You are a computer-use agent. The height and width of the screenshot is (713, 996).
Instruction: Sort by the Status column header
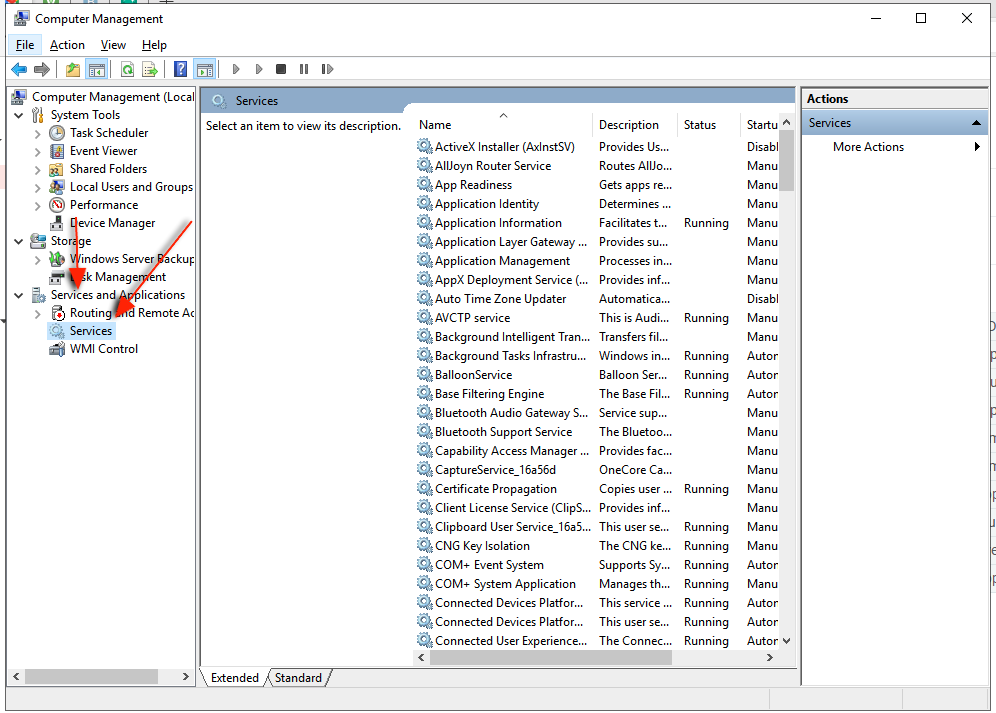coord(708,125)
